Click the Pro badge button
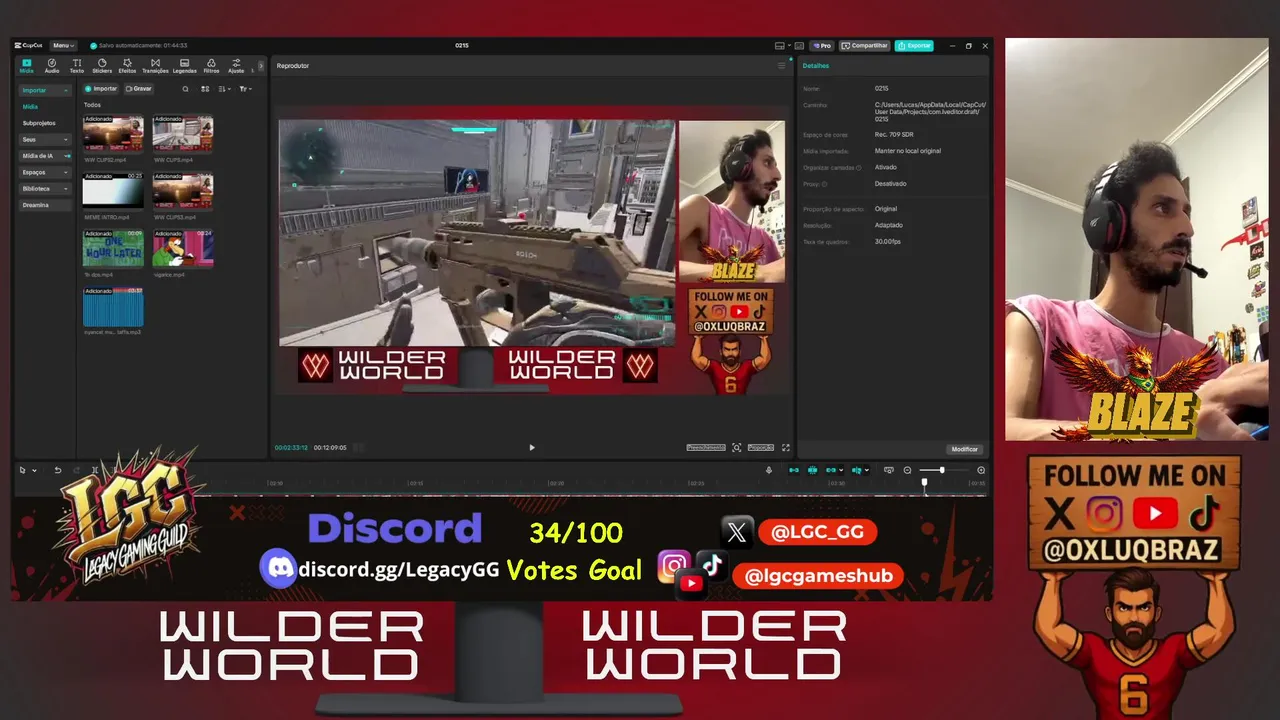The width and height of the screenshot is (1280, 720). pos(822,46)
